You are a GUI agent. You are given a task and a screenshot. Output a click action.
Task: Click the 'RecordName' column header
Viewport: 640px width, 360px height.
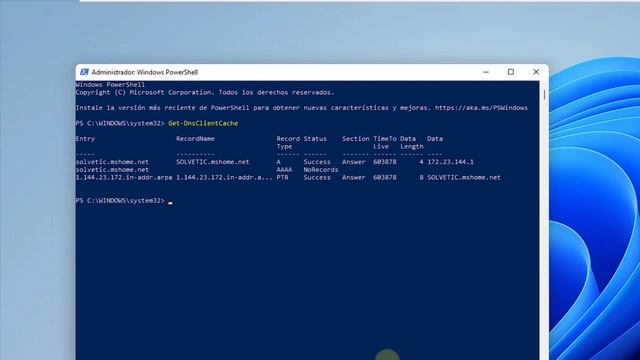196,139
